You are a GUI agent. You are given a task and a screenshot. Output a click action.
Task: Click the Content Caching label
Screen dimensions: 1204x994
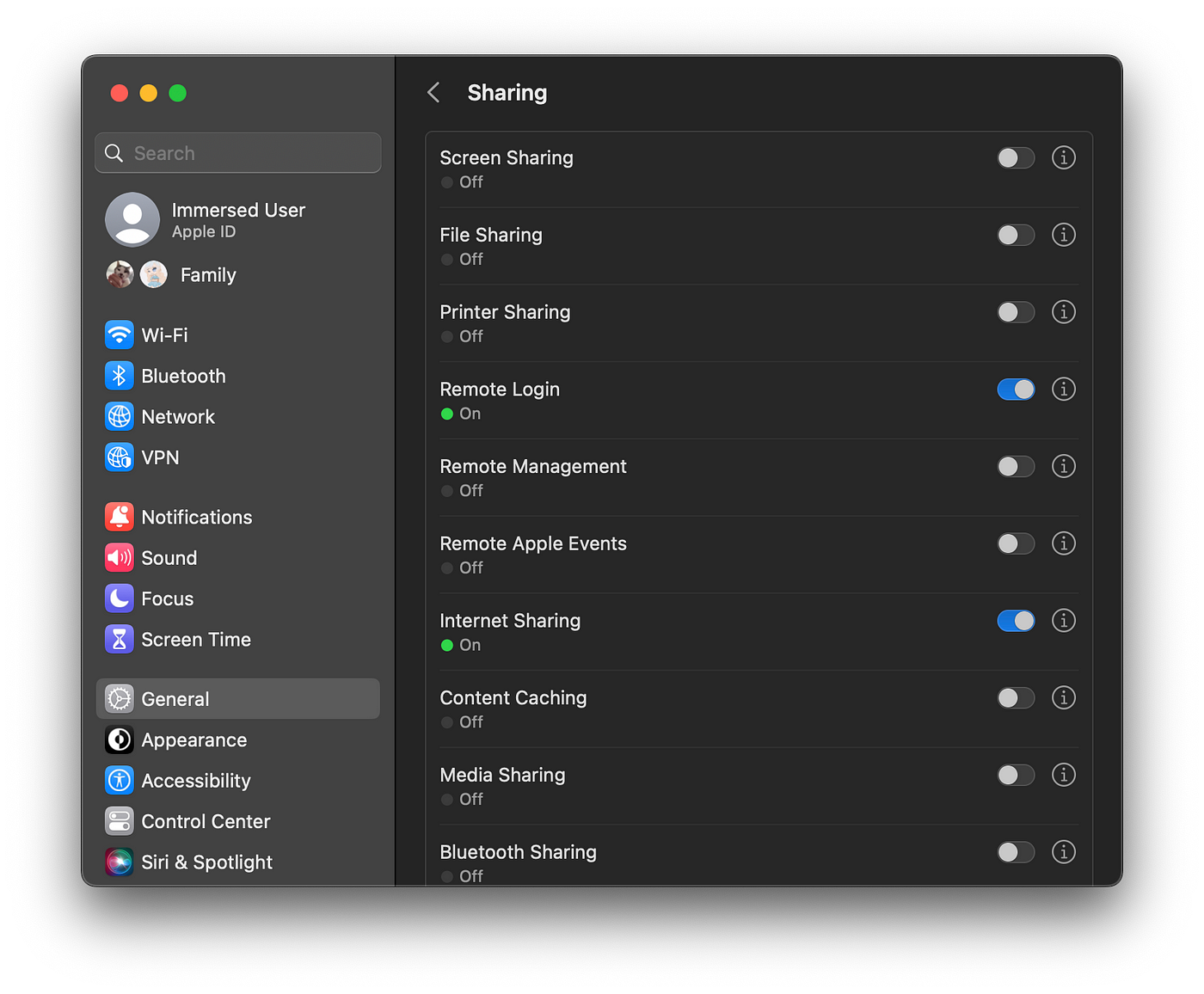[x=513, y=698]
